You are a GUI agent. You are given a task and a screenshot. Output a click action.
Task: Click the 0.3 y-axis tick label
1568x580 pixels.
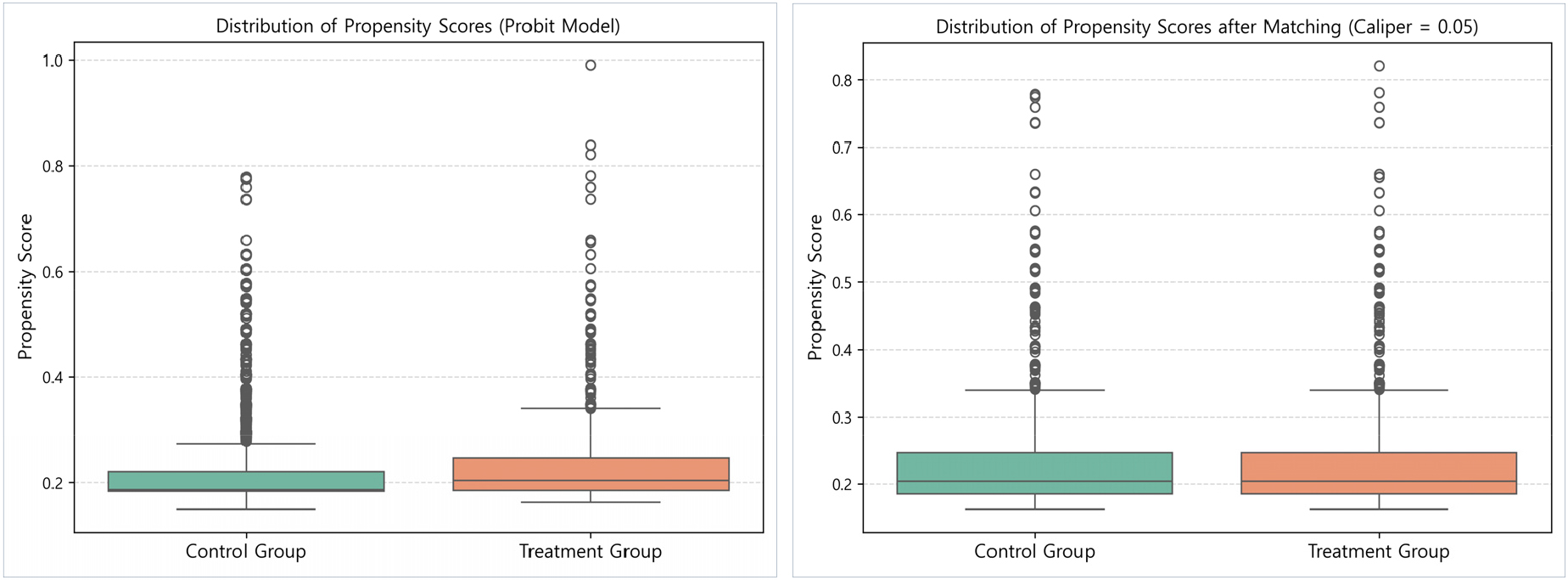click(841, 418)
